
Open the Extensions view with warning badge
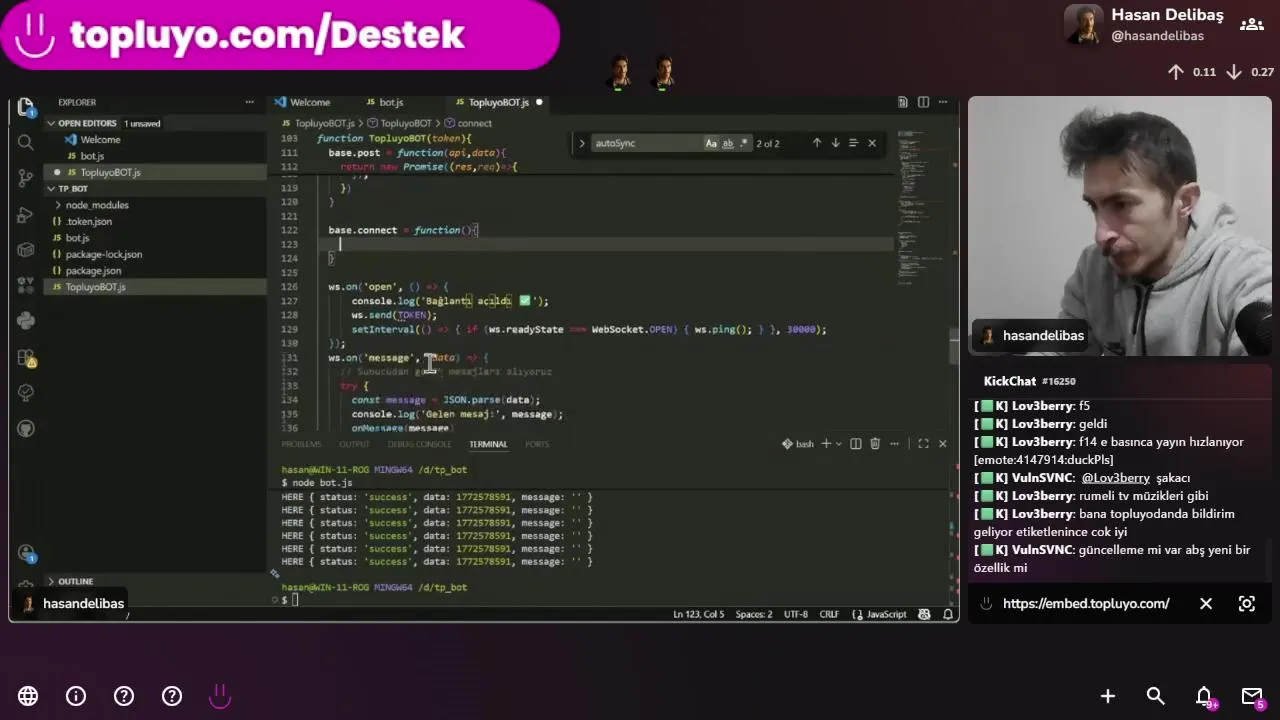click(x=26, y=357)
